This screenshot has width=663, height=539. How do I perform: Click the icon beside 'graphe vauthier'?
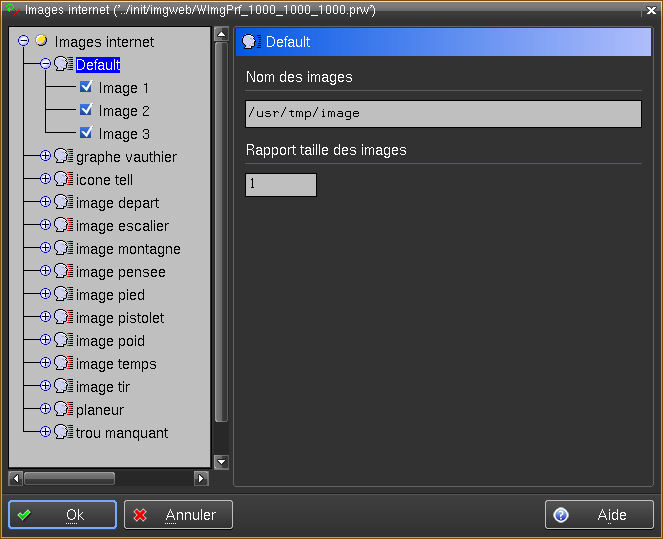(64, 157)
